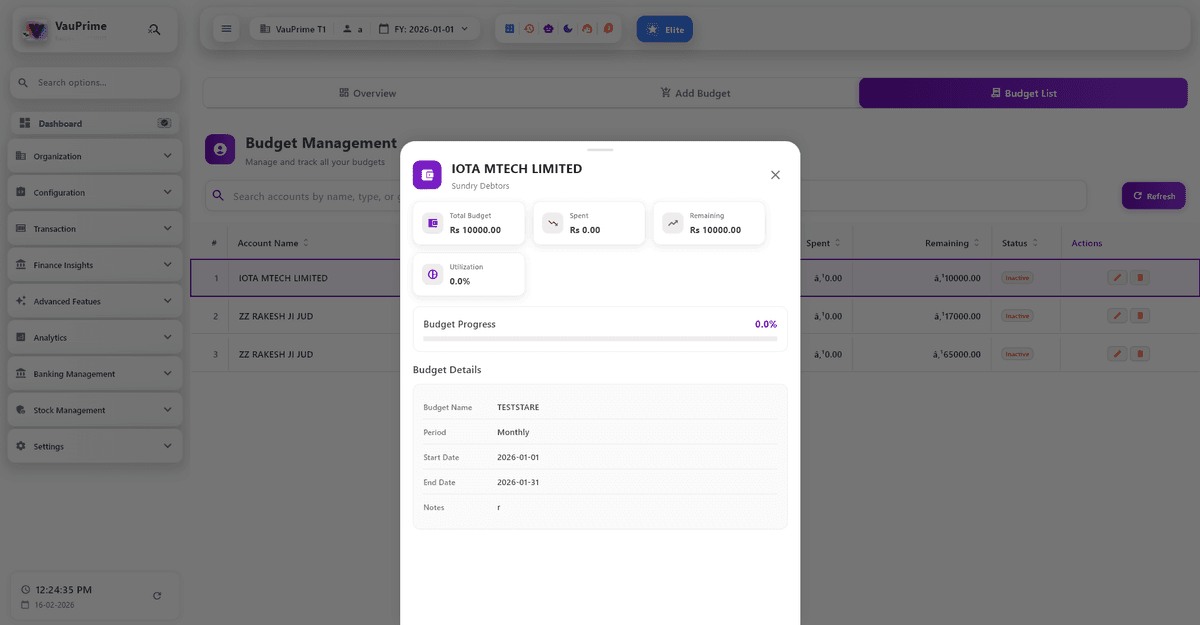1200x625 pixels.
Task: Toggle dark mode with the moon icon
Action: tap(568, 29)
